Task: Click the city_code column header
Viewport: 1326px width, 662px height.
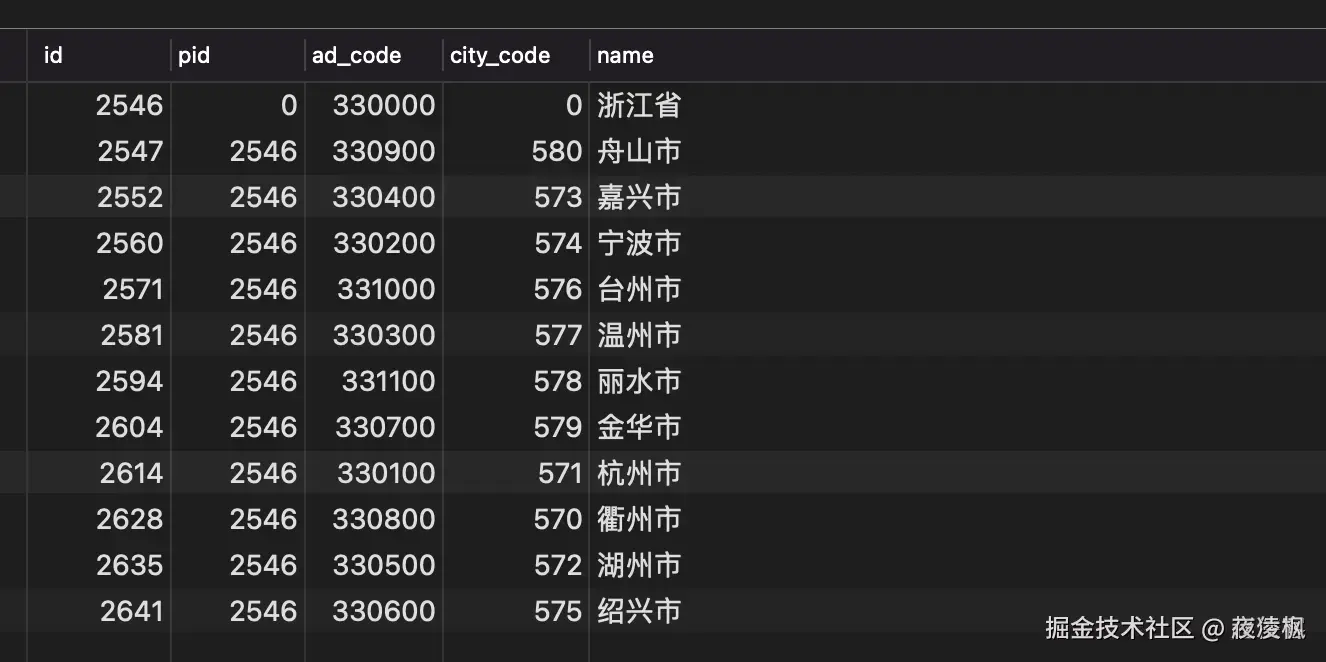Action: [x=499, y=56]
